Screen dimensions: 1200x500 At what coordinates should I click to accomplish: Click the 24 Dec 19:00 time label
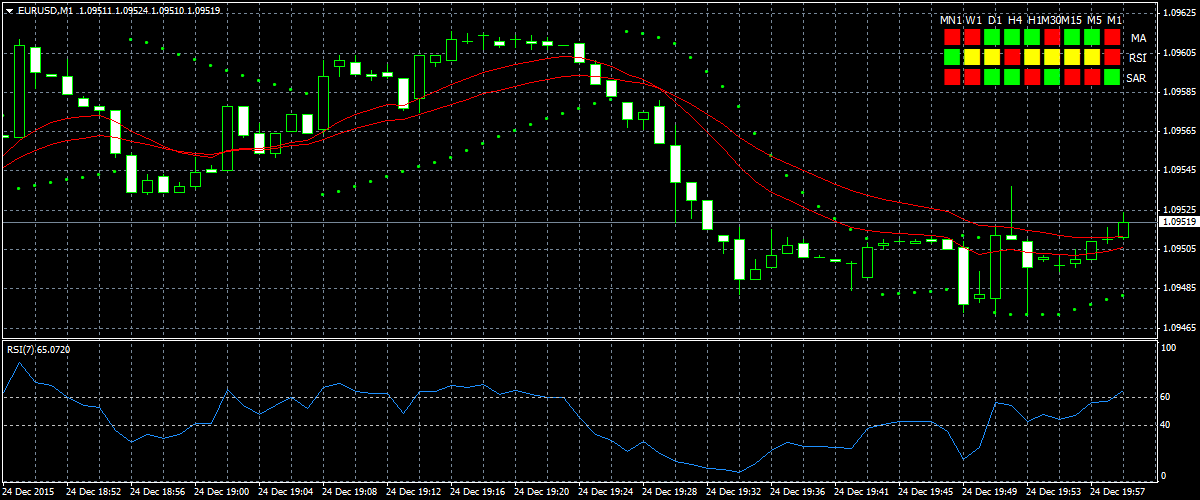point(222,492)
